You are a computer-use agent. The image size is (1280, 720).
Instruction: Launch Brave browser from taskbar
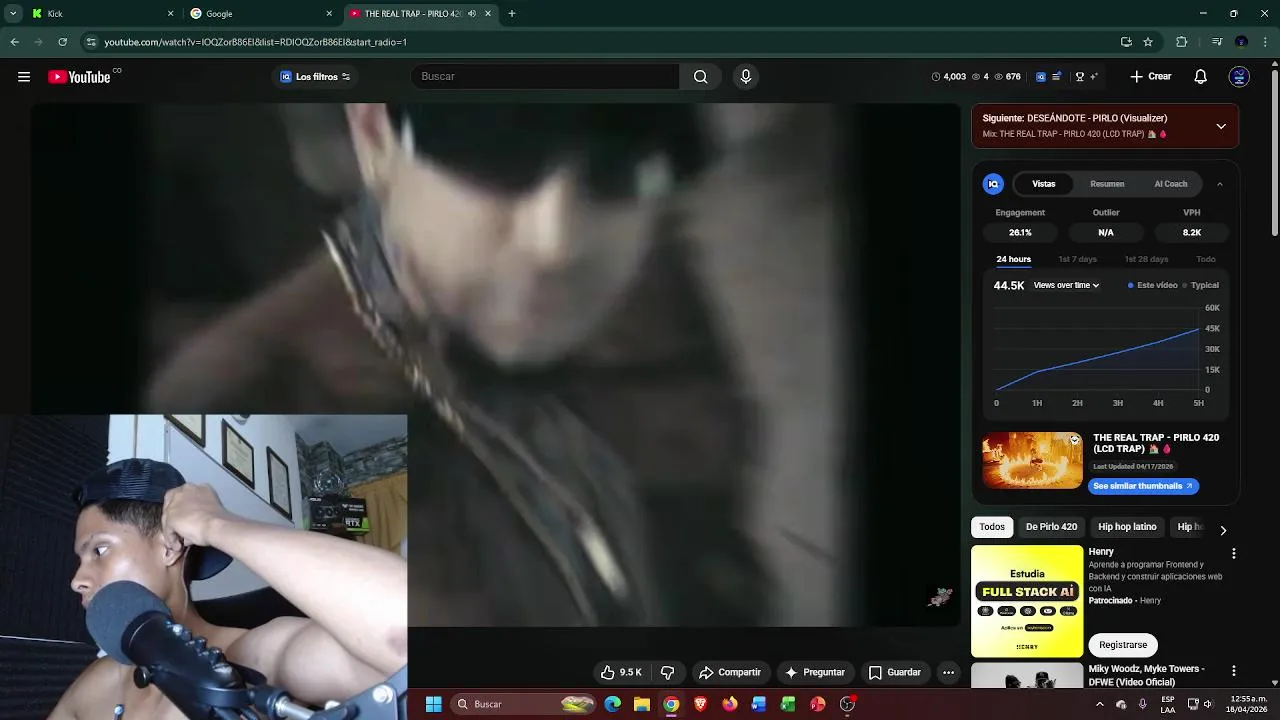coord(701,704)
